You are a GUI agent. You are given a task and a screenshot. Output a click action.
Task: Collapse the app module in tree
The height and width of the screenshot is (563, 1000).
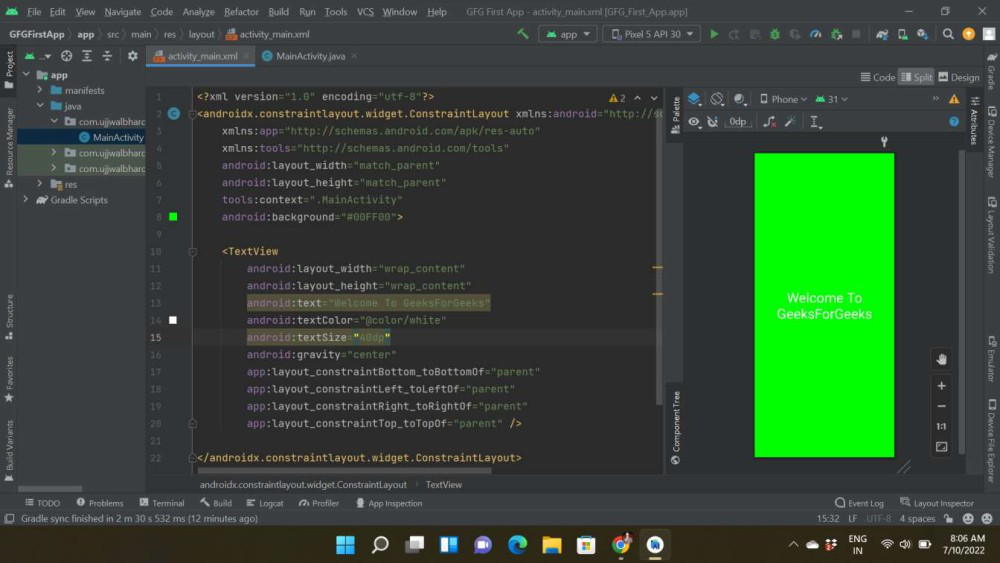point(26,75)
